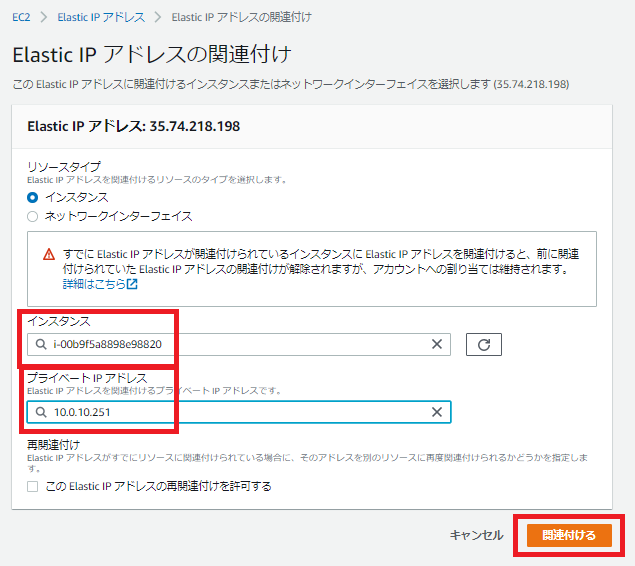Screen dimensions: 635x566
Task: Select the インスタンス resource type radio
Action: click(33, 197)
